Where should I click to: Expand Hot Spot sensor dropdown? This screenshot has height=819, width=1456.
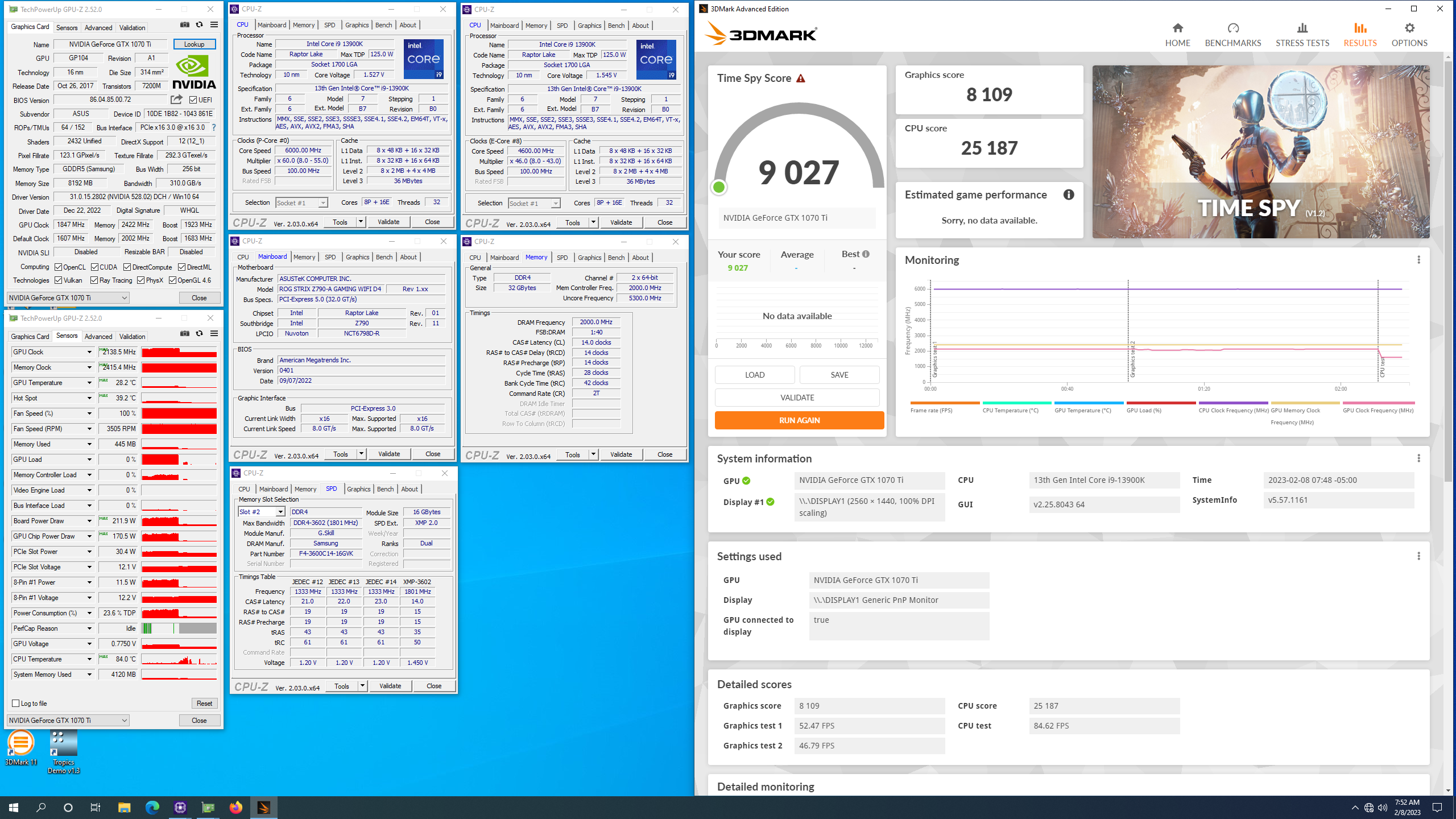tap(89, 398)
